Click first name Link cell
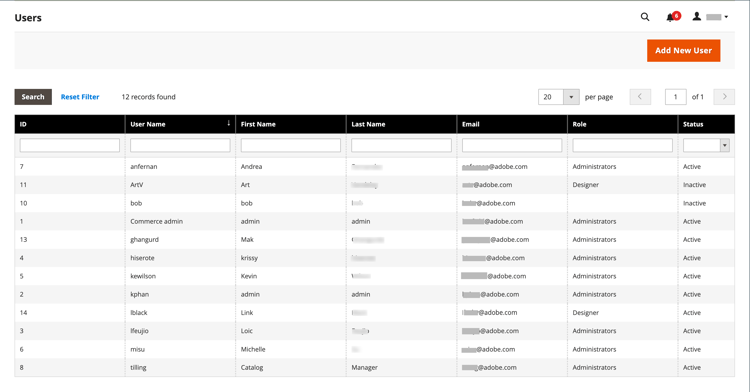 tap(291, 313)
